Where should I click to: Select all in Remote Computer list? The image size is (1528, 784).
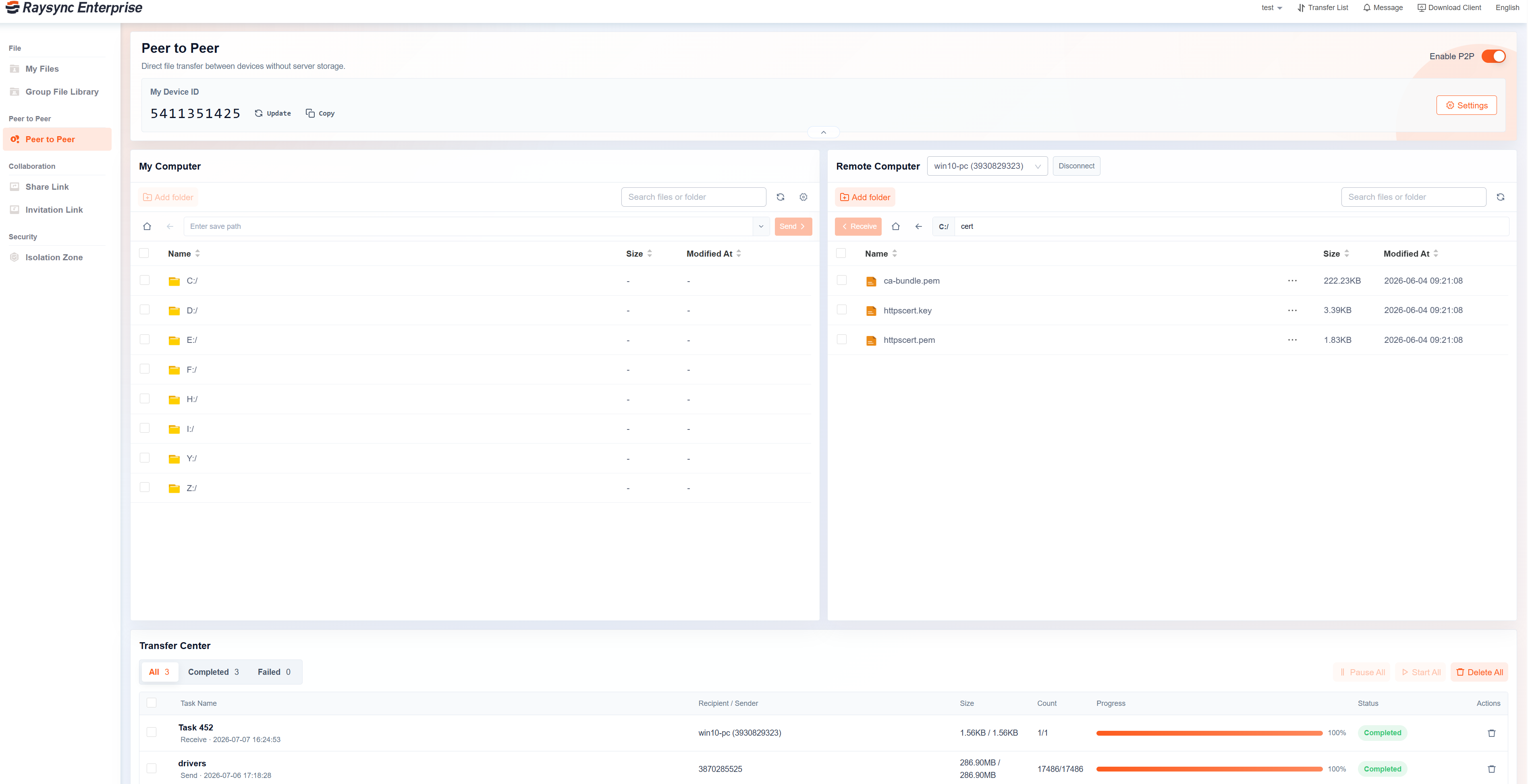point(841,253)
